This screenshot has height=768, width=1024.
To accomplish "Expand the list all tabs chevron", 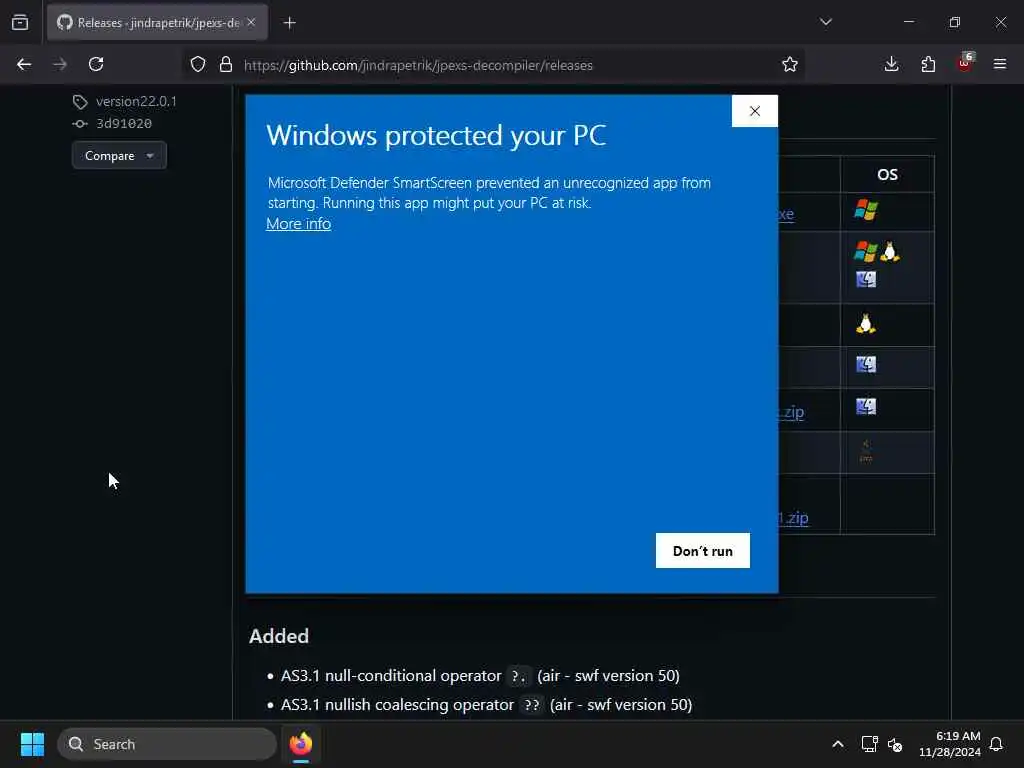I will [x=825, y=22].
